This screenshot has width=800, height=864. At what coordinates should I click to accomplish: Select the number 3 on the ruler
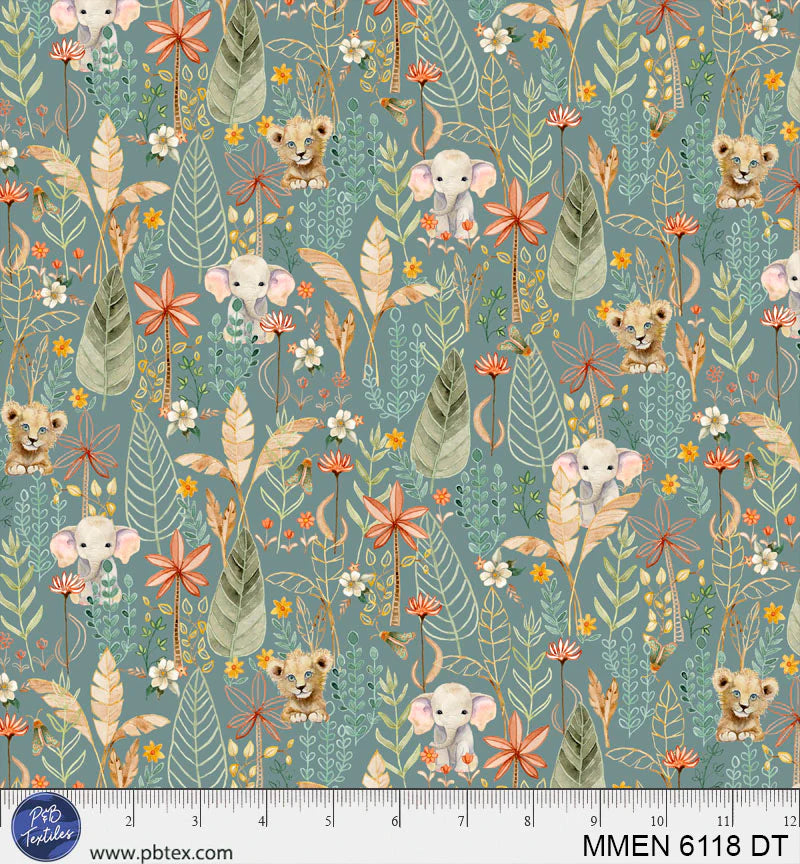(x=195, y=821)
